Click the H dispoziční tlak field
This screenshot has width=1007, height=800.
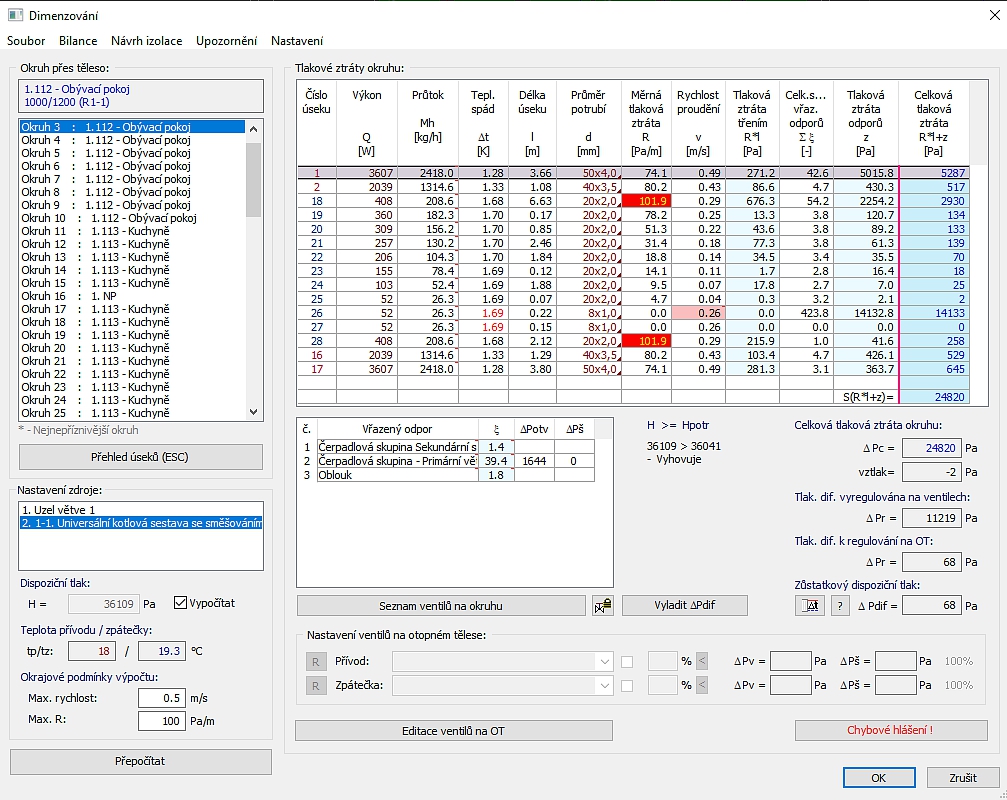tap(103, 604)
